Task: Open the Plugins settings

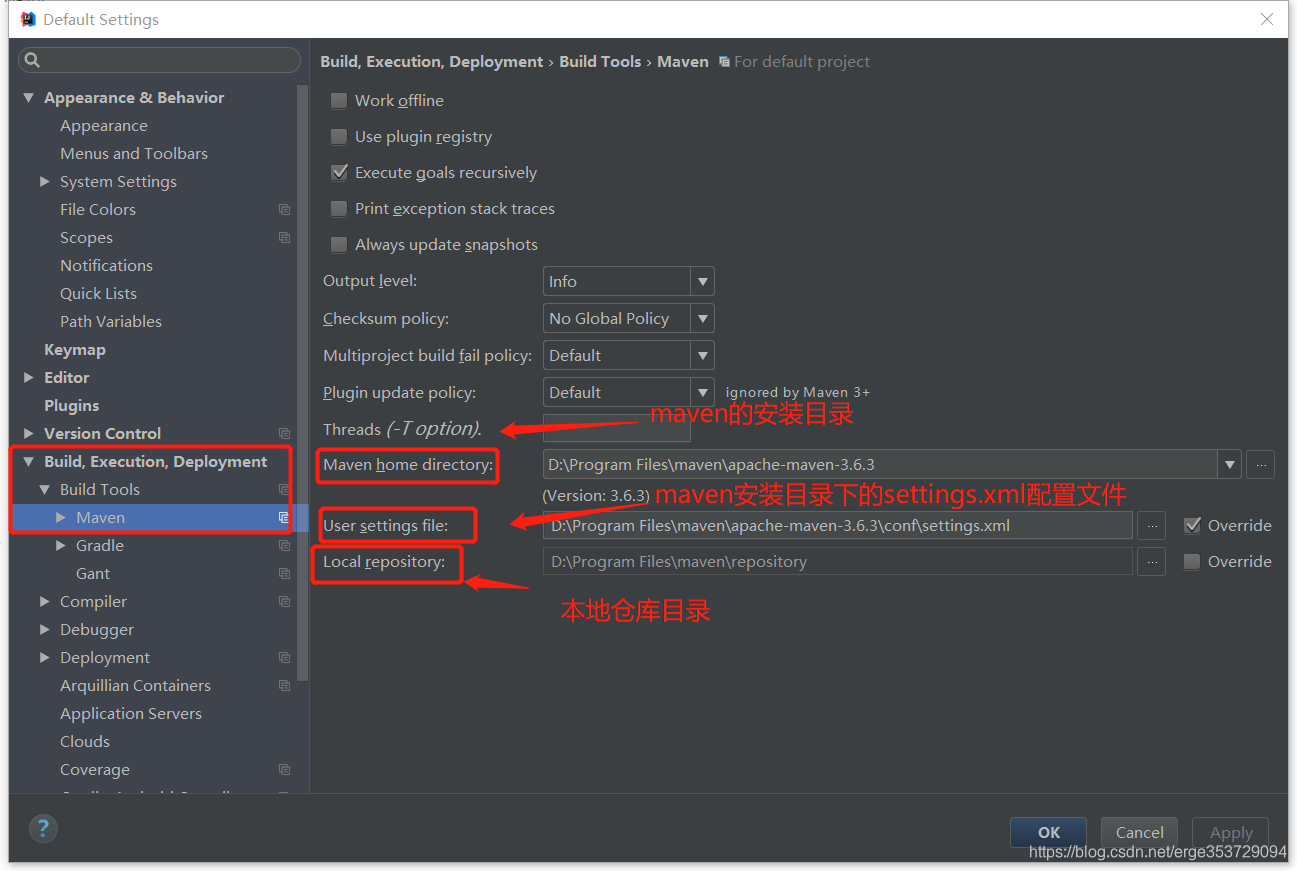Action: 72,405
